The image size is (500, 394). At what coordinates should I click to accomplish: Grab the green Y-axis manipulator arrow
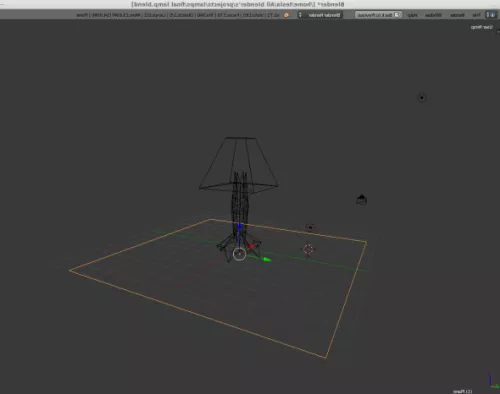tap(267, 259)
